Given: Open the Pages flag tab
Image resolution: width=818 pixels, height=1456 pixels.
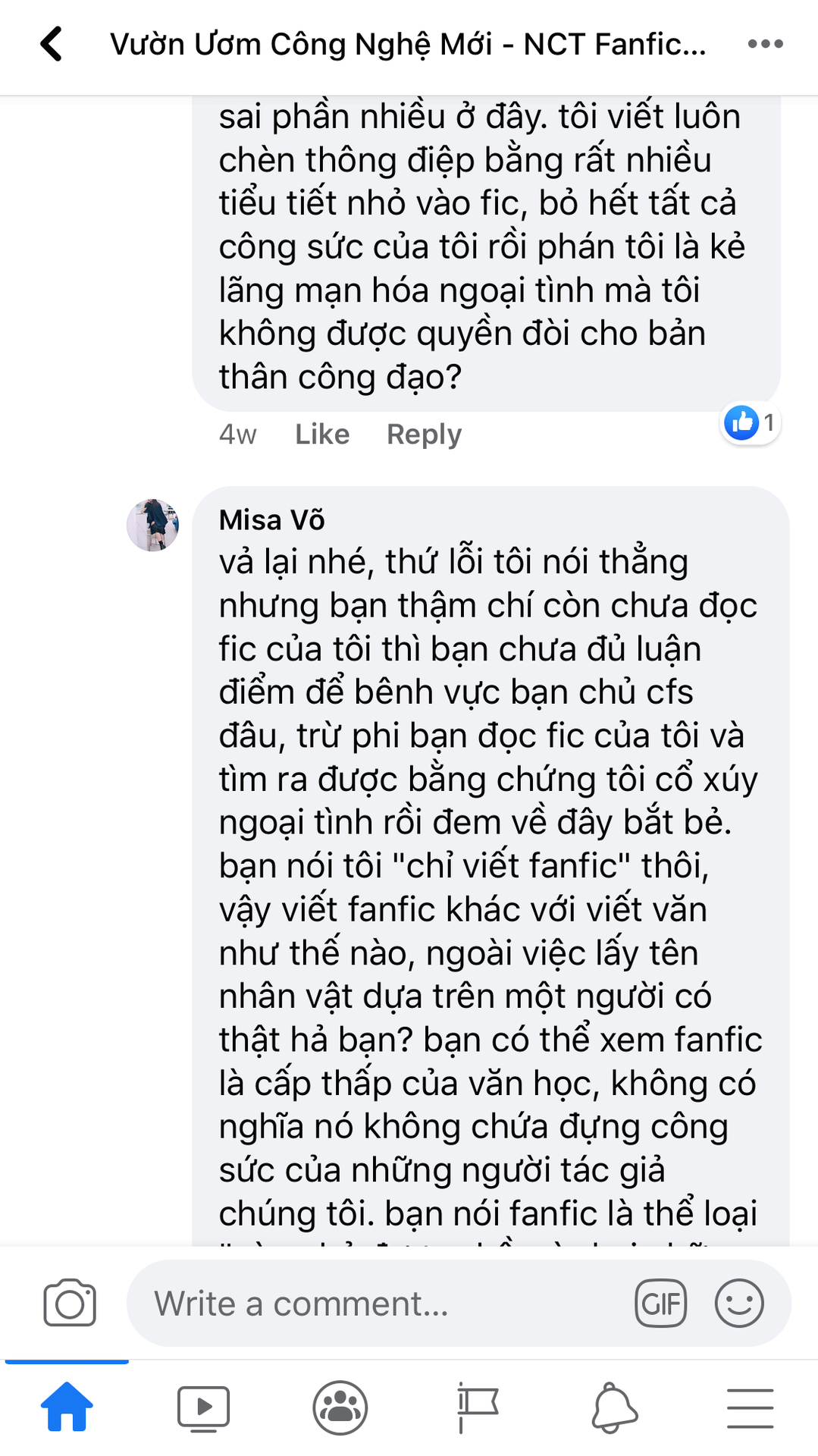Looking at the screenshot, I should tap(477, 1407).
